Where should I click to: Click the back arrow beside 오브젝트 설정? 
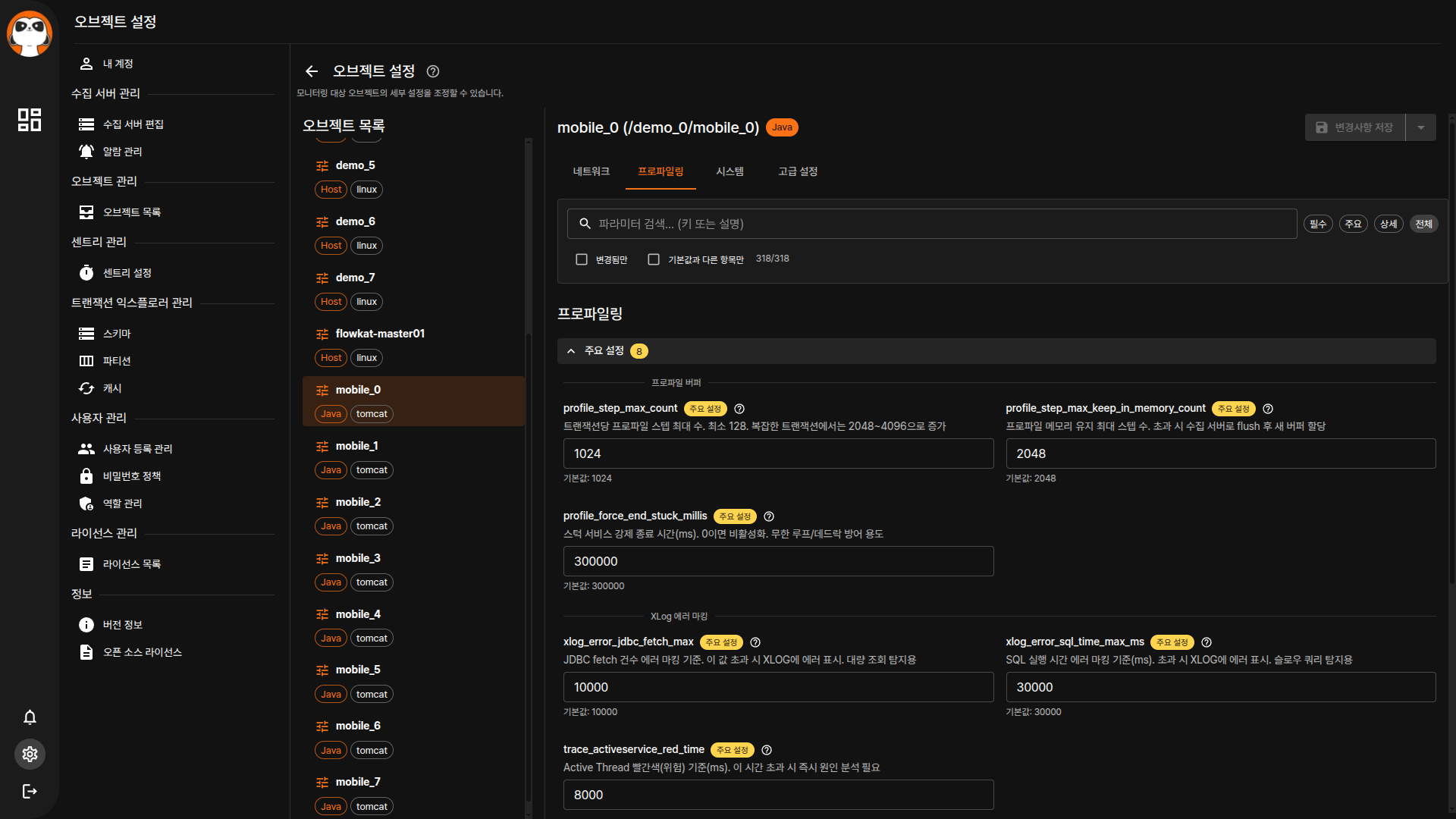(x=312, y=71)
